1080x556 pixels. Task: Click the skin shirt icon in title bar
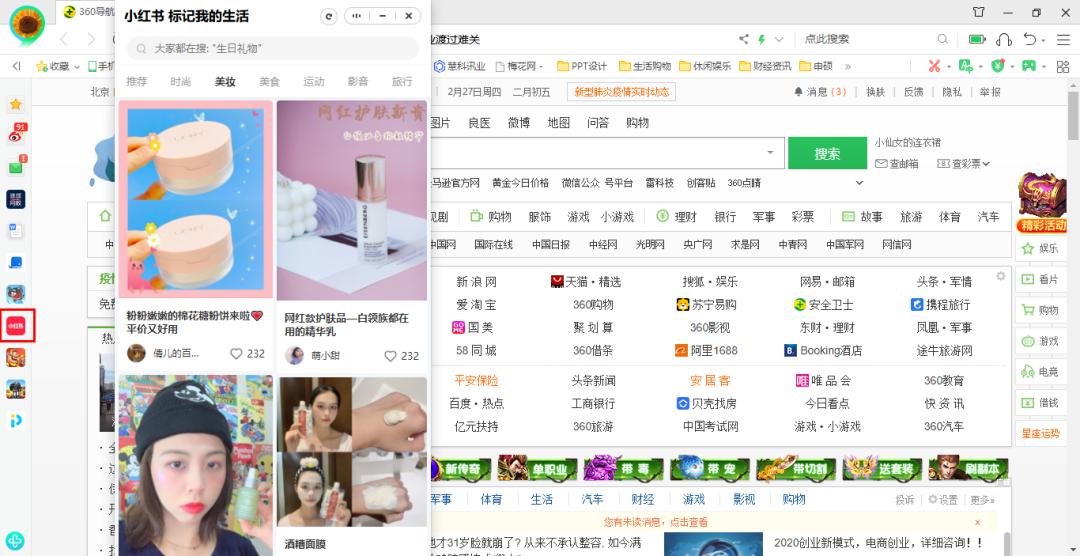click(979, 12)
